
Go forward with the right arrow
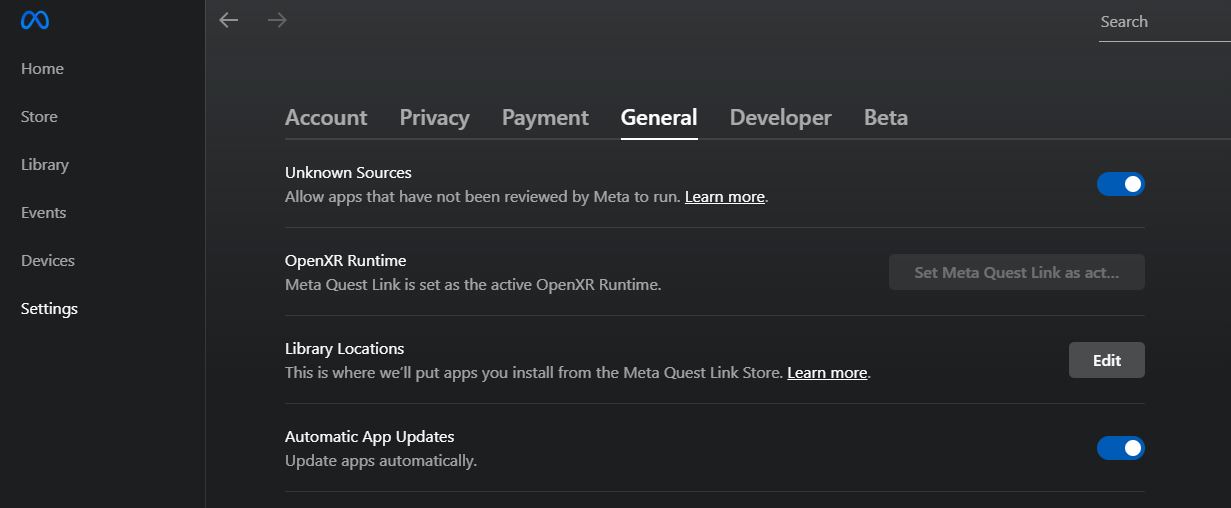(277, 20)
